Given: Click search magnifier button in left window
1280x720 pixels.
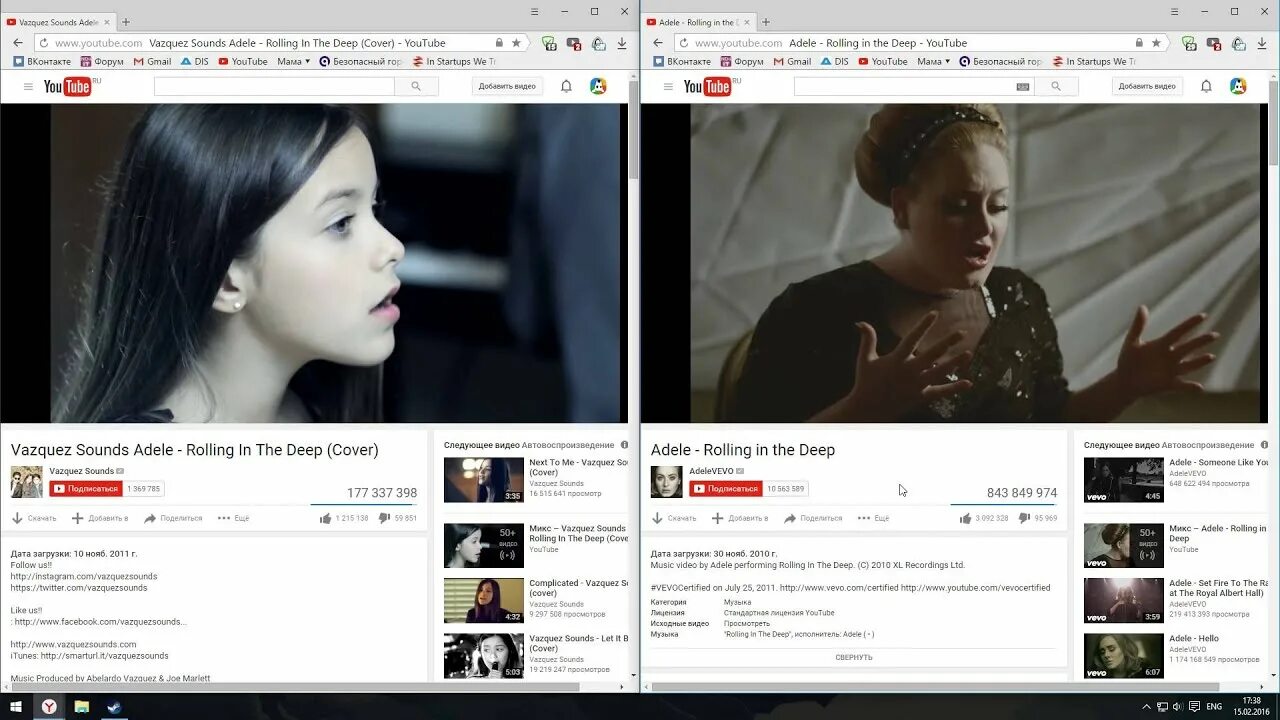Looking at the screenshot, I should [416, 87].
